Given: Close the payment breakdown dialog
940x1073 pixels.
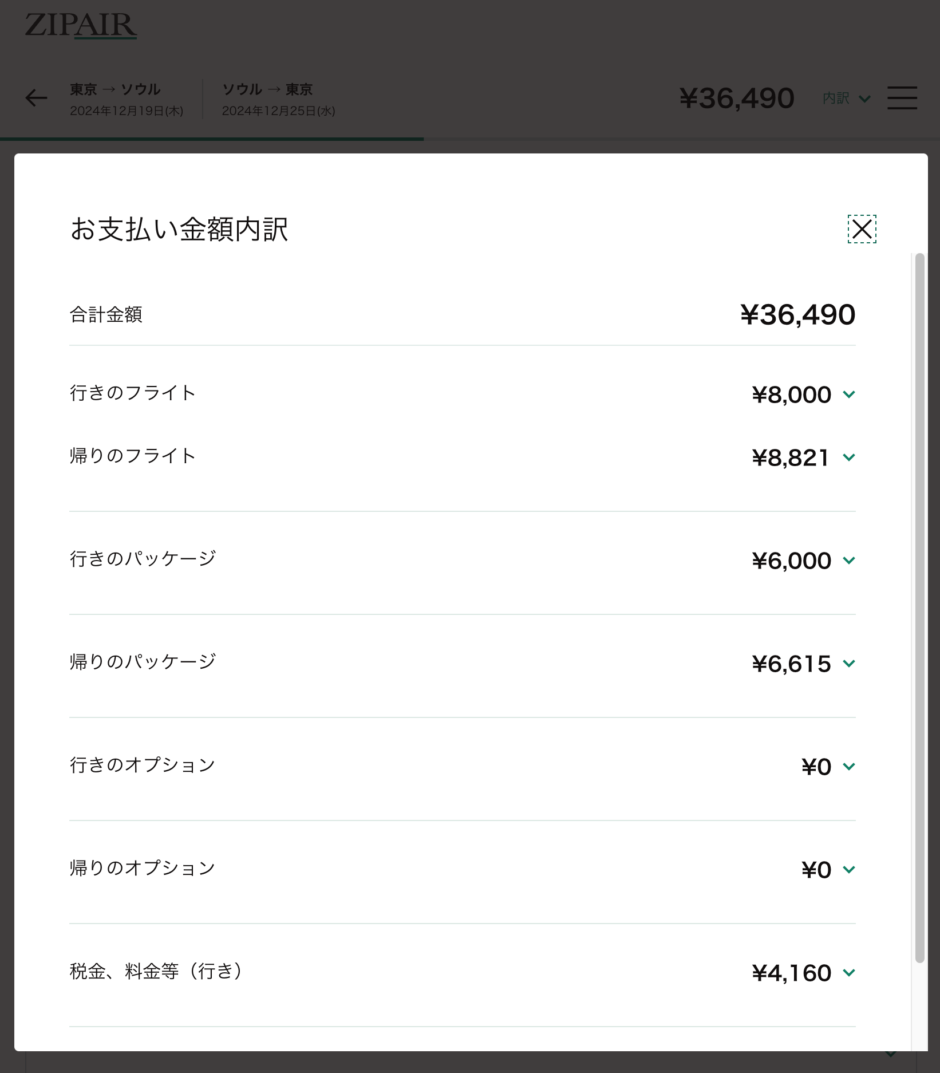Looking at the screenshot, I should click(861, 229).
